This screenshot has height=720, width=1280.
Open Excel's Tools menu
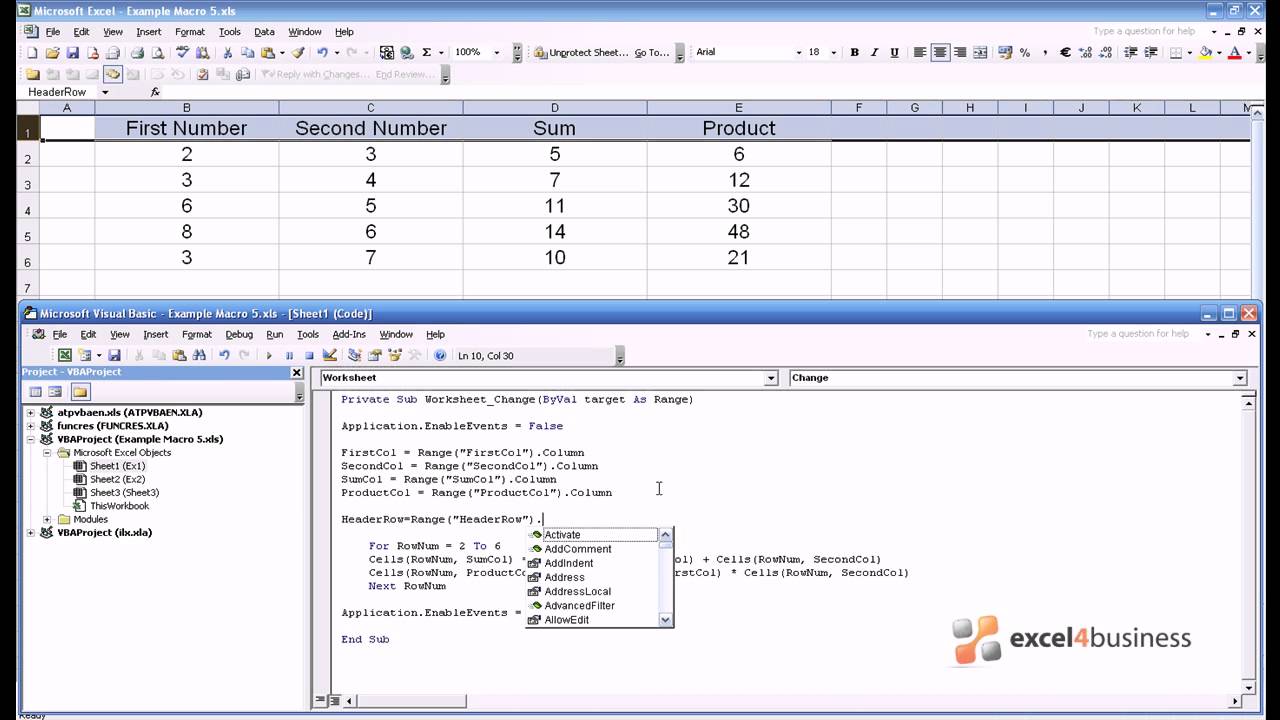[x=230, y=32]
